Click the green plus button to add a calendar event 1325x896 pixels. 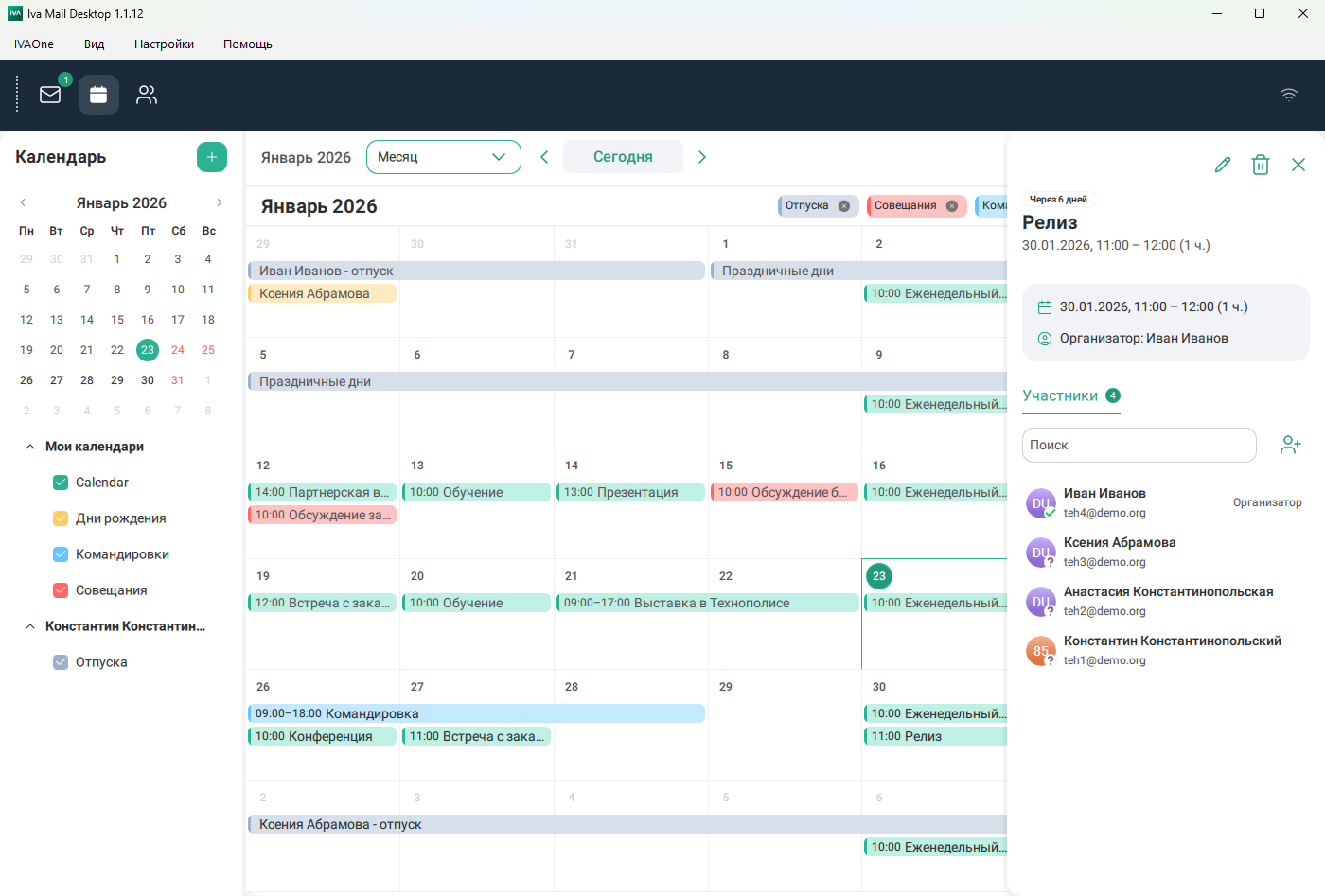point(212,157)
